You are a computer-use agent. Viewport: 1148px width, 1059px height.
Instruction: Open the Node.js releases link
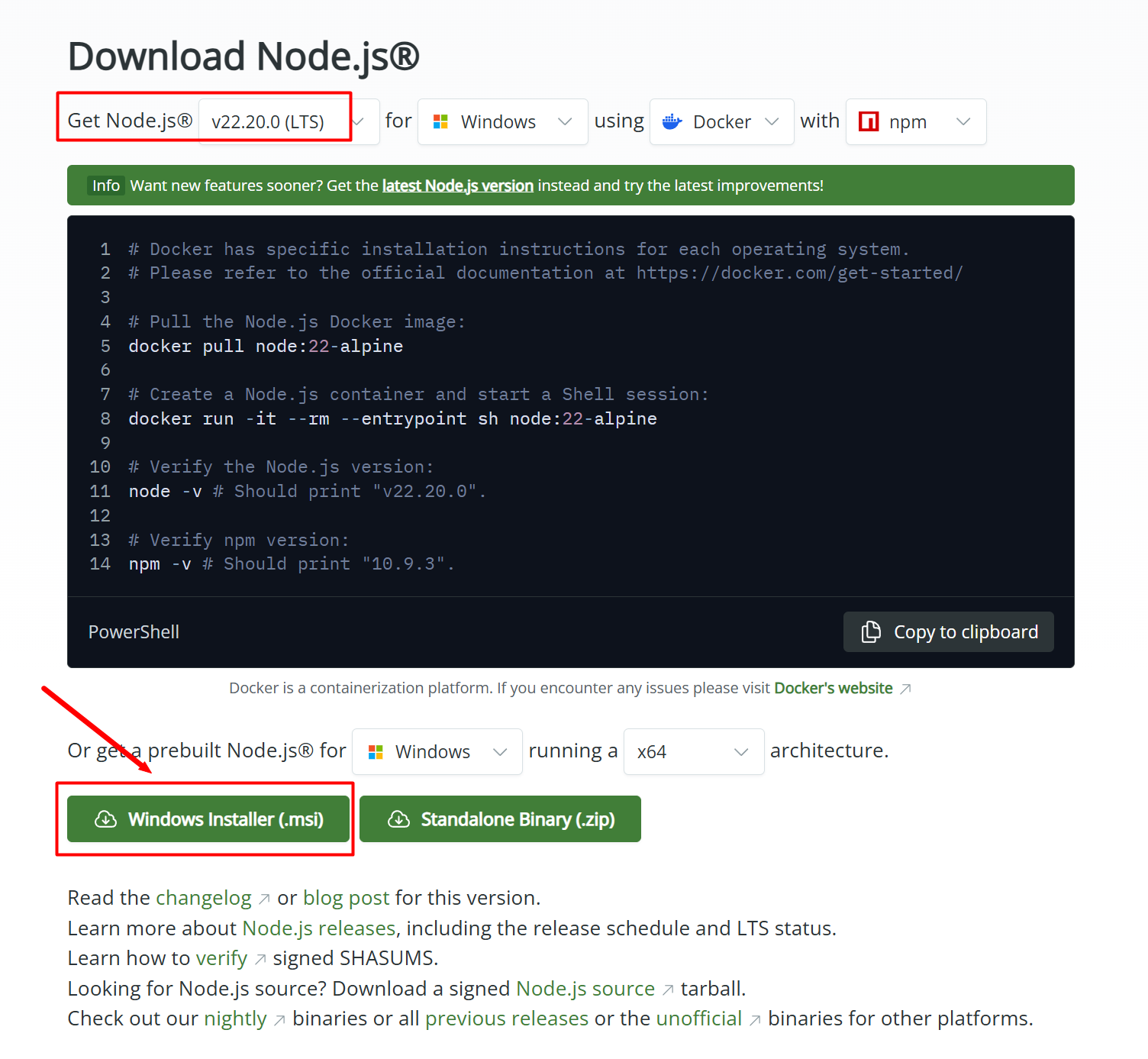[x=319, y=928]
